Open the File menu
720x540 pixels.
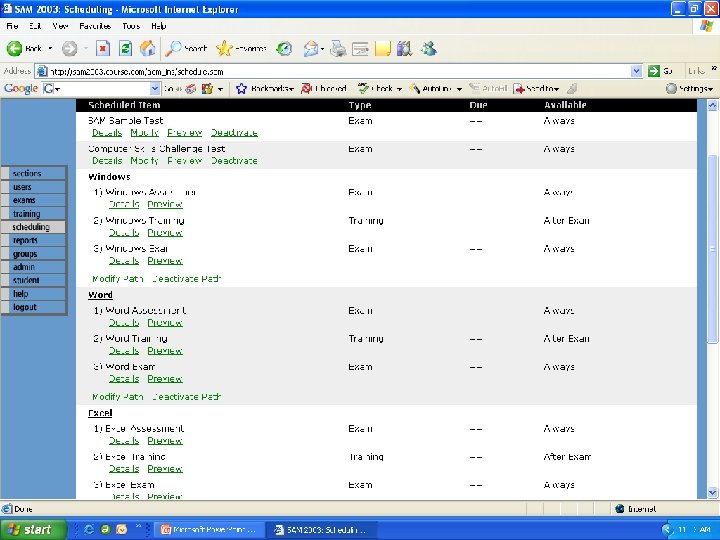[x=12, y=26]
